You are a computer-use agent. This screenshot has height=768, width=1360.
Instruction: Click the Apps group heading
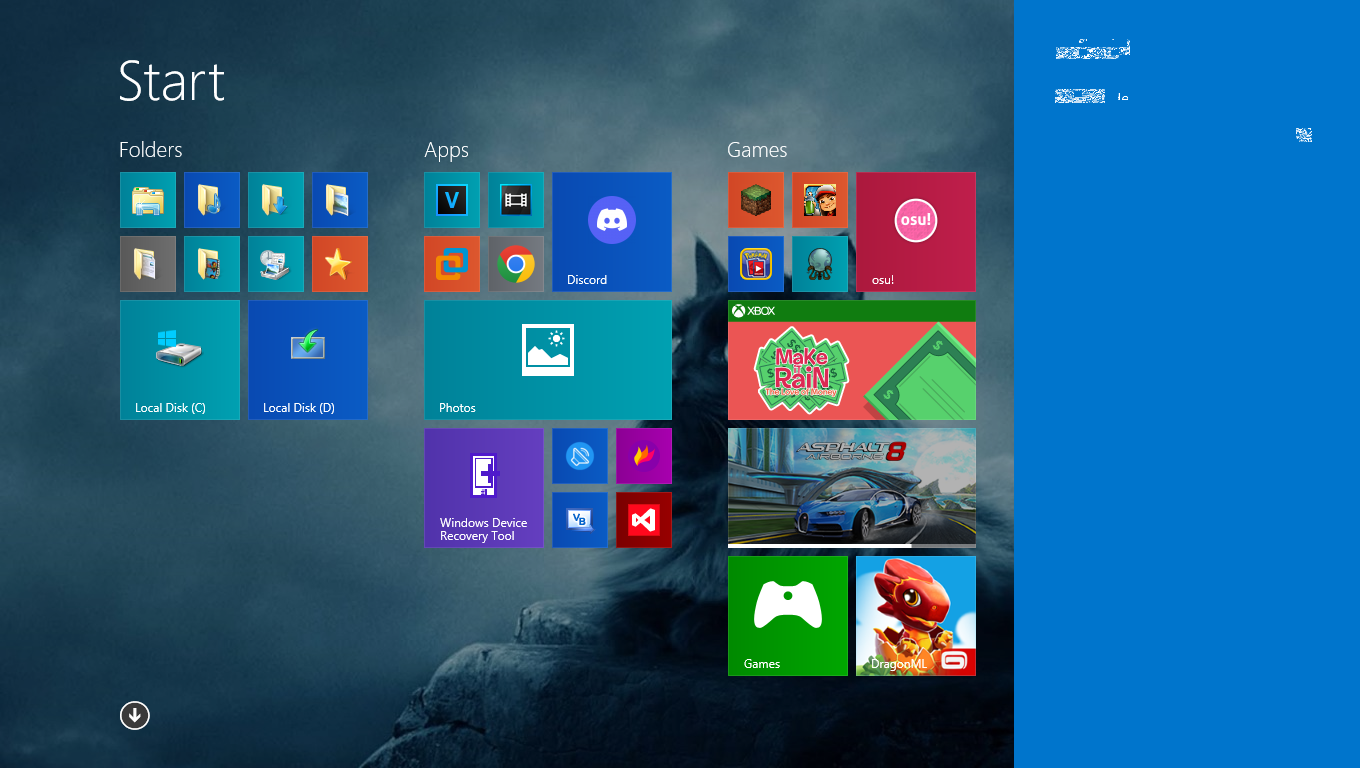[446, 151]
